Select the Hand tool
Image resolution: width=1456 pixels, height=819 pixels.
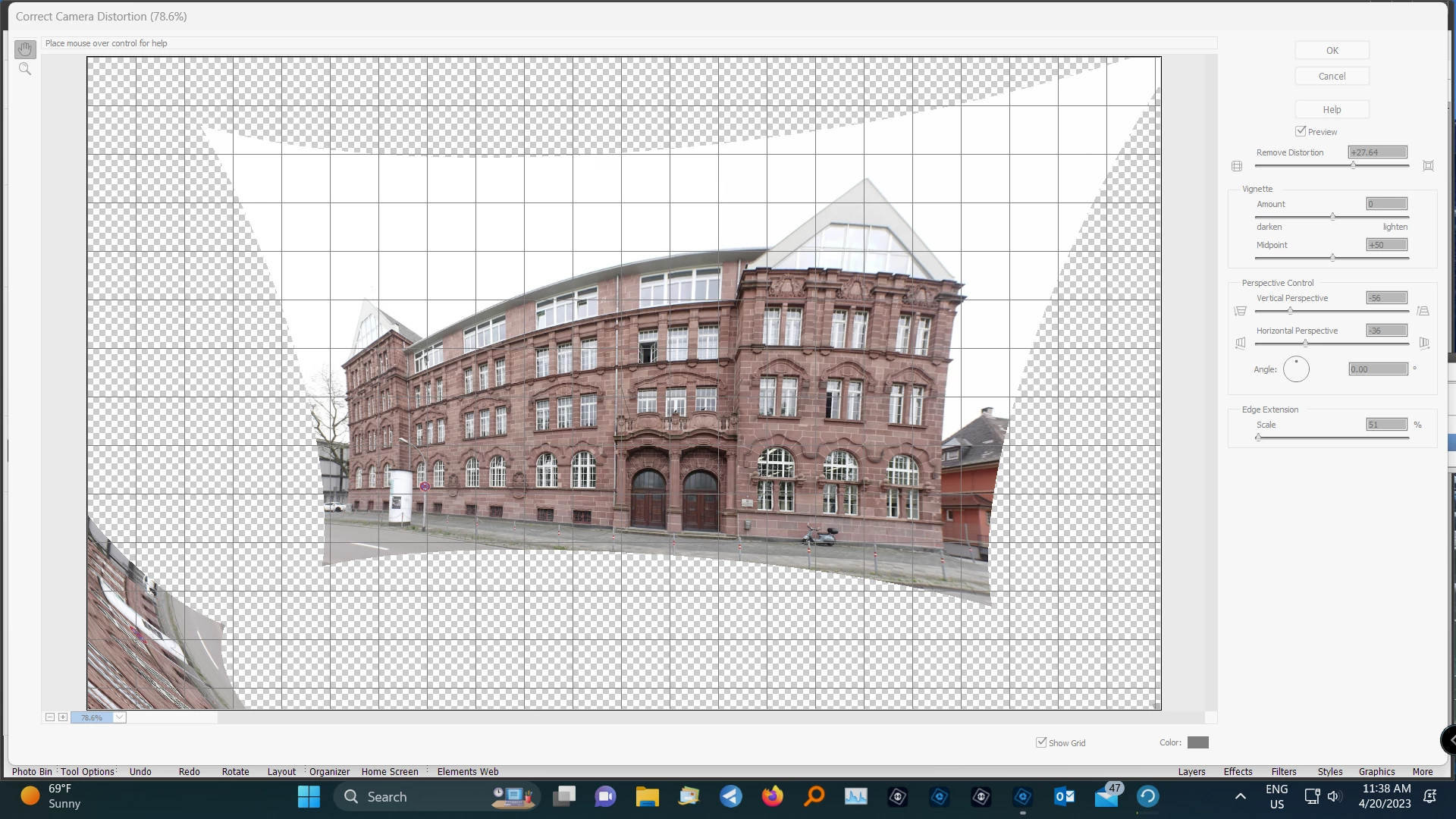point(25,49)
